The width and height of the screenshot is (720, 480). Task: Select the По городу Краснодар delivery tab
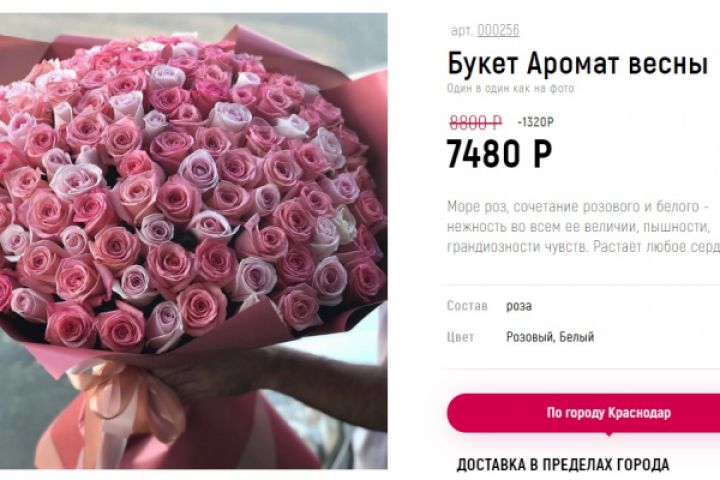click(584, 412)
